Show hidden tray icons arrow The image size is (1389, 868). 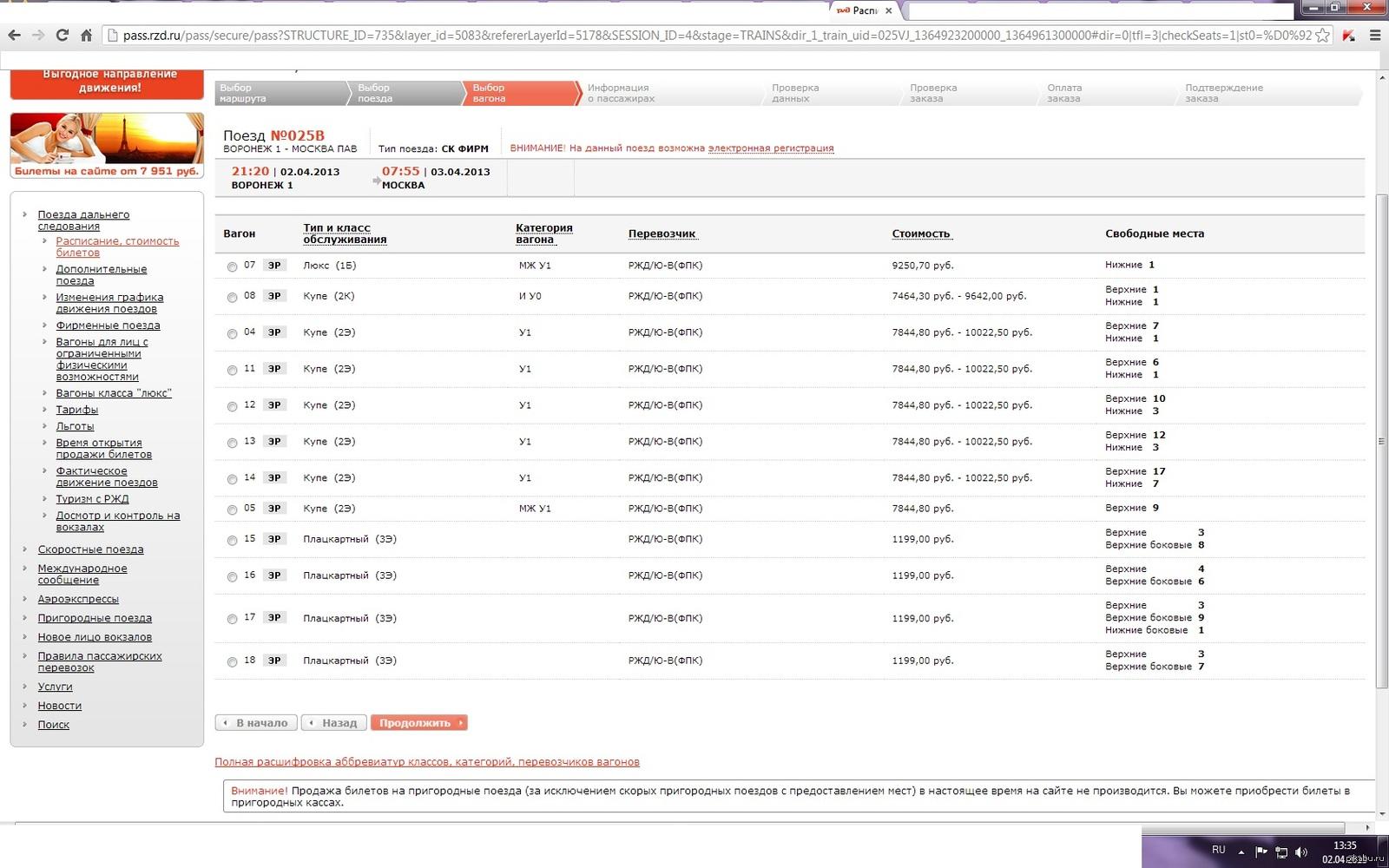point(1241,852)
